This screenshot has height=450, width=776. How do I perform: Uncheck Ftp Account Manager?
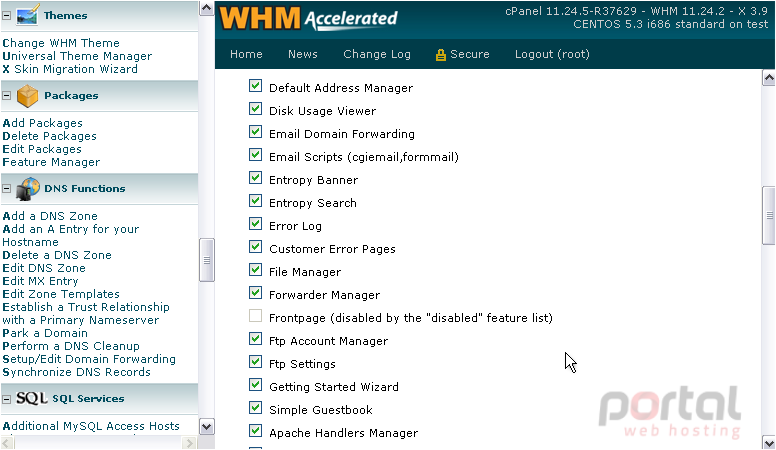coord(255,339)
